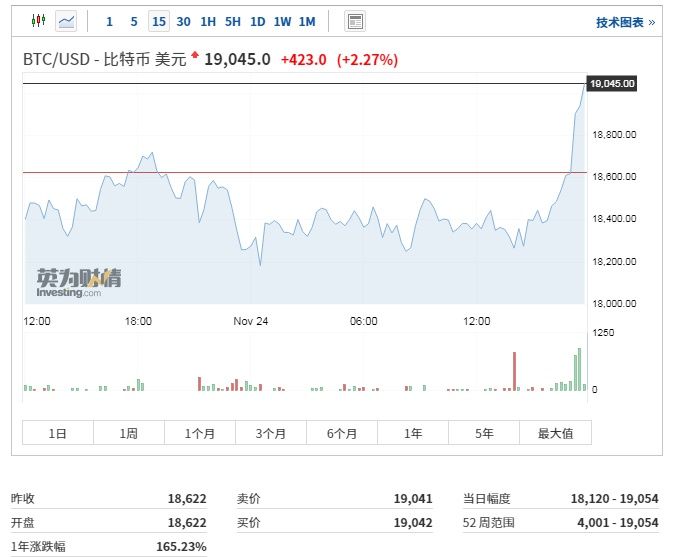The width and height of the screenshot is (677, 557).
Task: Switch to candlestick chart type icon
Action: pyautogui.click(x=38, y=20)
